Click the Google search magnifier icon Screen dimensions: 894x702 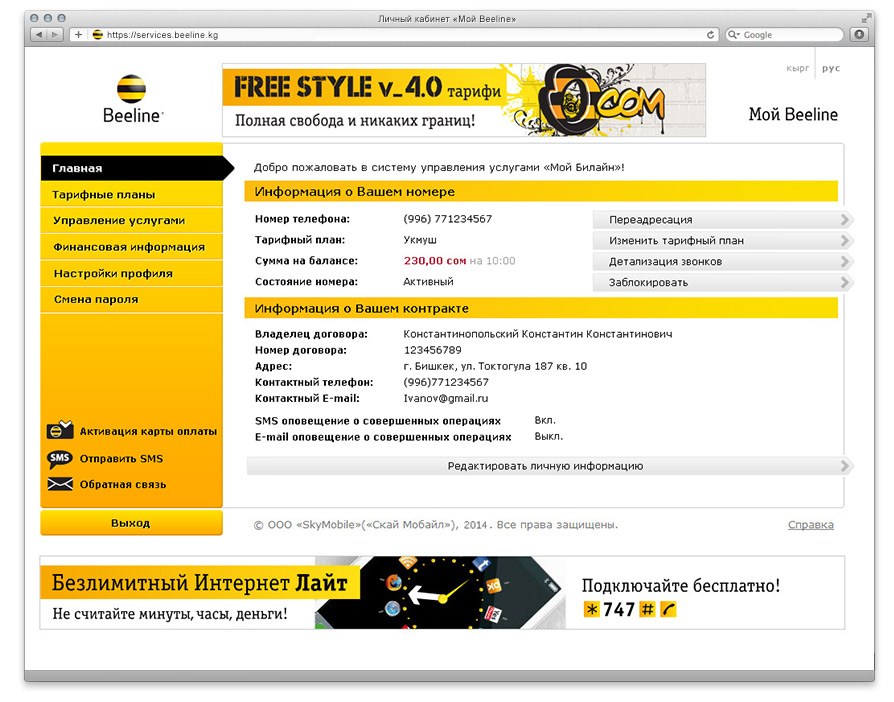pos(734,35)
